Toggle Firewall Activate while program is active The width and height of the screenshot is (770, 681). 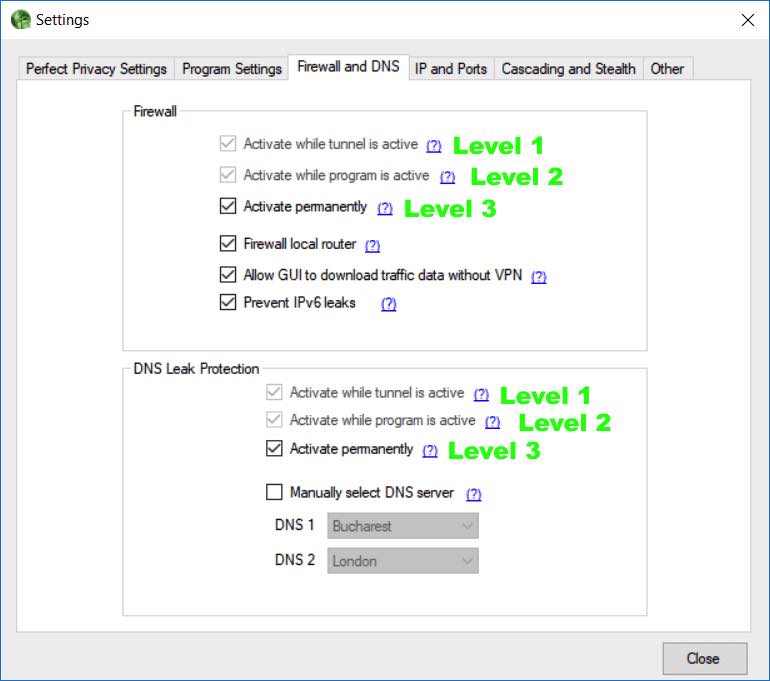228,175
